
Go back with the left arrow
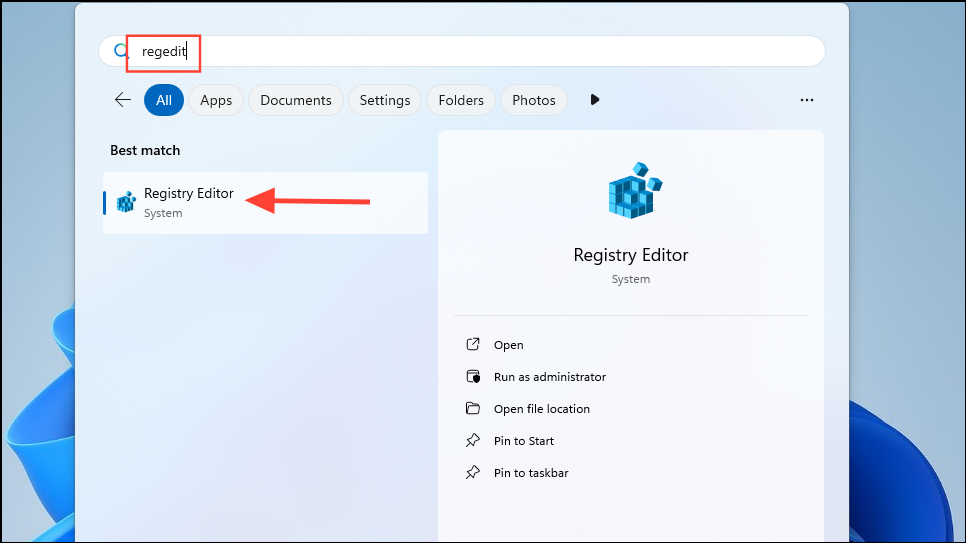tap(123, 100)
